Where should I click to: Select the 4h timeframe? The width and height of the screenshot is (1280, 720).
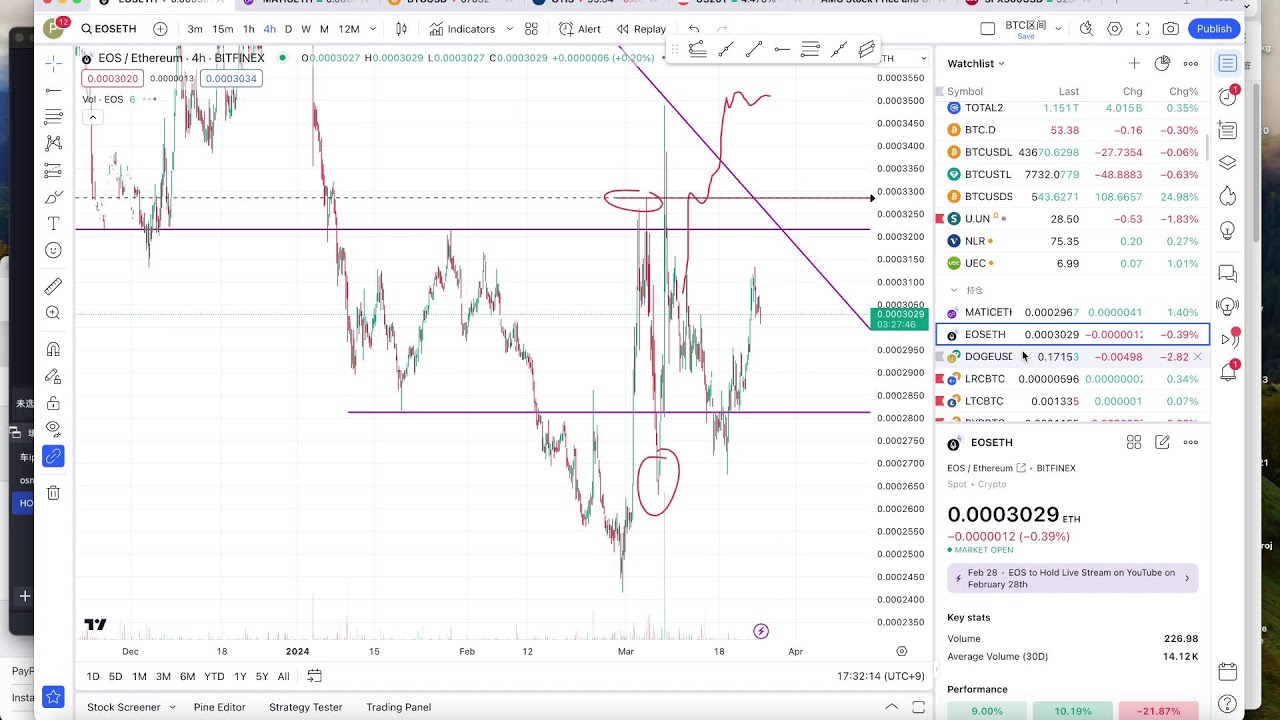coord(270,29)
